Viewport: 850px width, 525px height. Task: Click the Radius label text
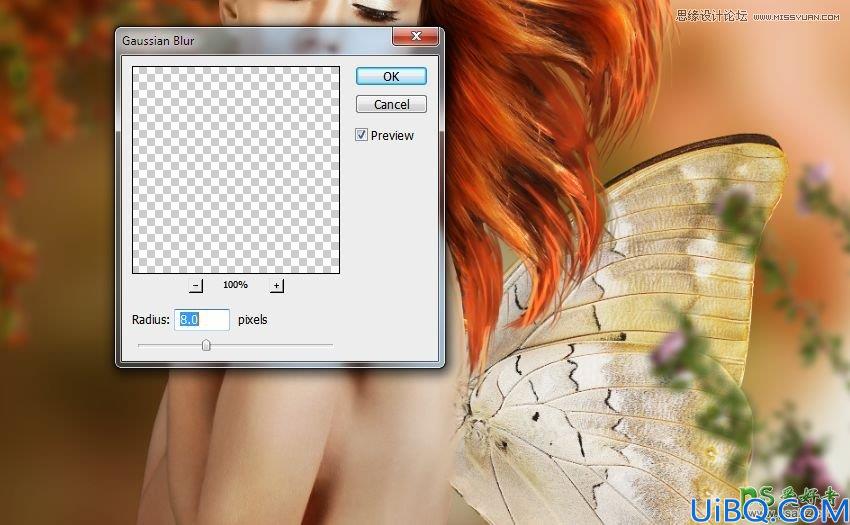151,319
